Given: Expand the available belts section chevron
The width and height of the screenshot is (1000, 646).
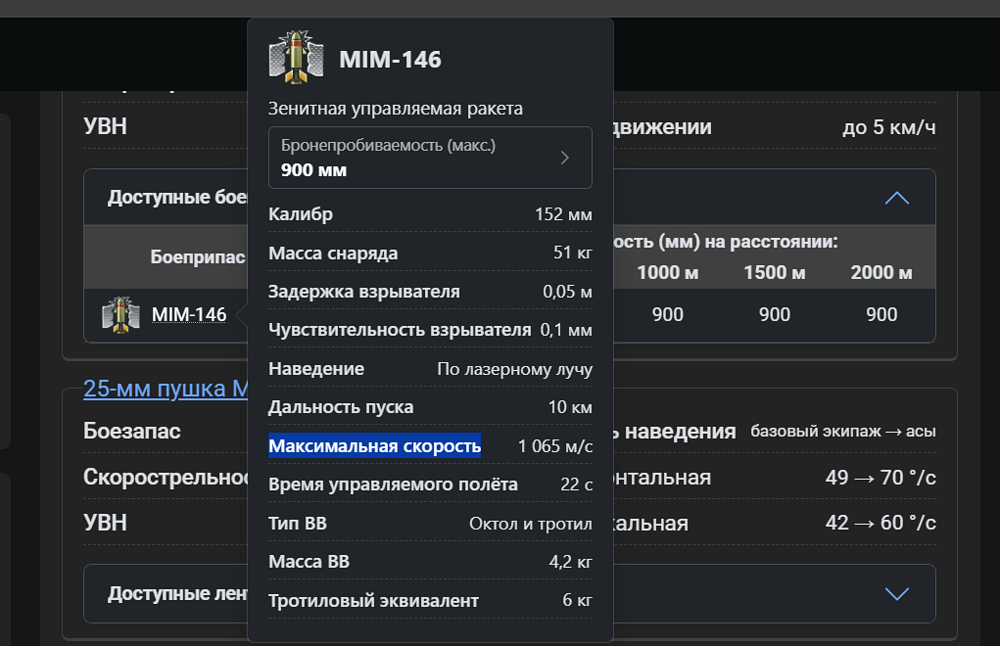Looking at the screenshot, I should (x=897, y=594).
